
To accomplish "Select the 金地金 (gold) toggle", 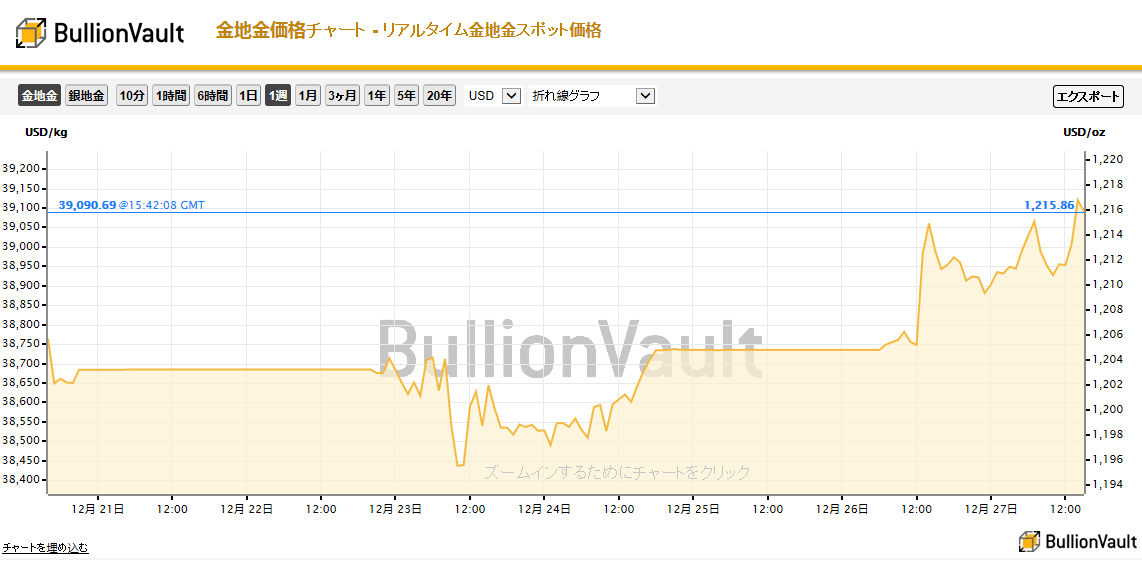I will point(39,95).
